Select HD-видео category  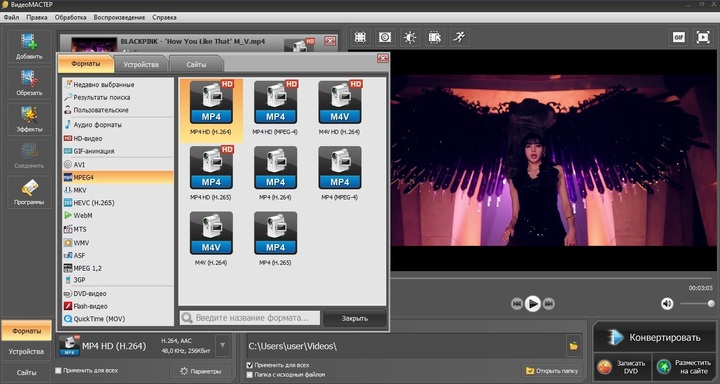tap(118, 138)
